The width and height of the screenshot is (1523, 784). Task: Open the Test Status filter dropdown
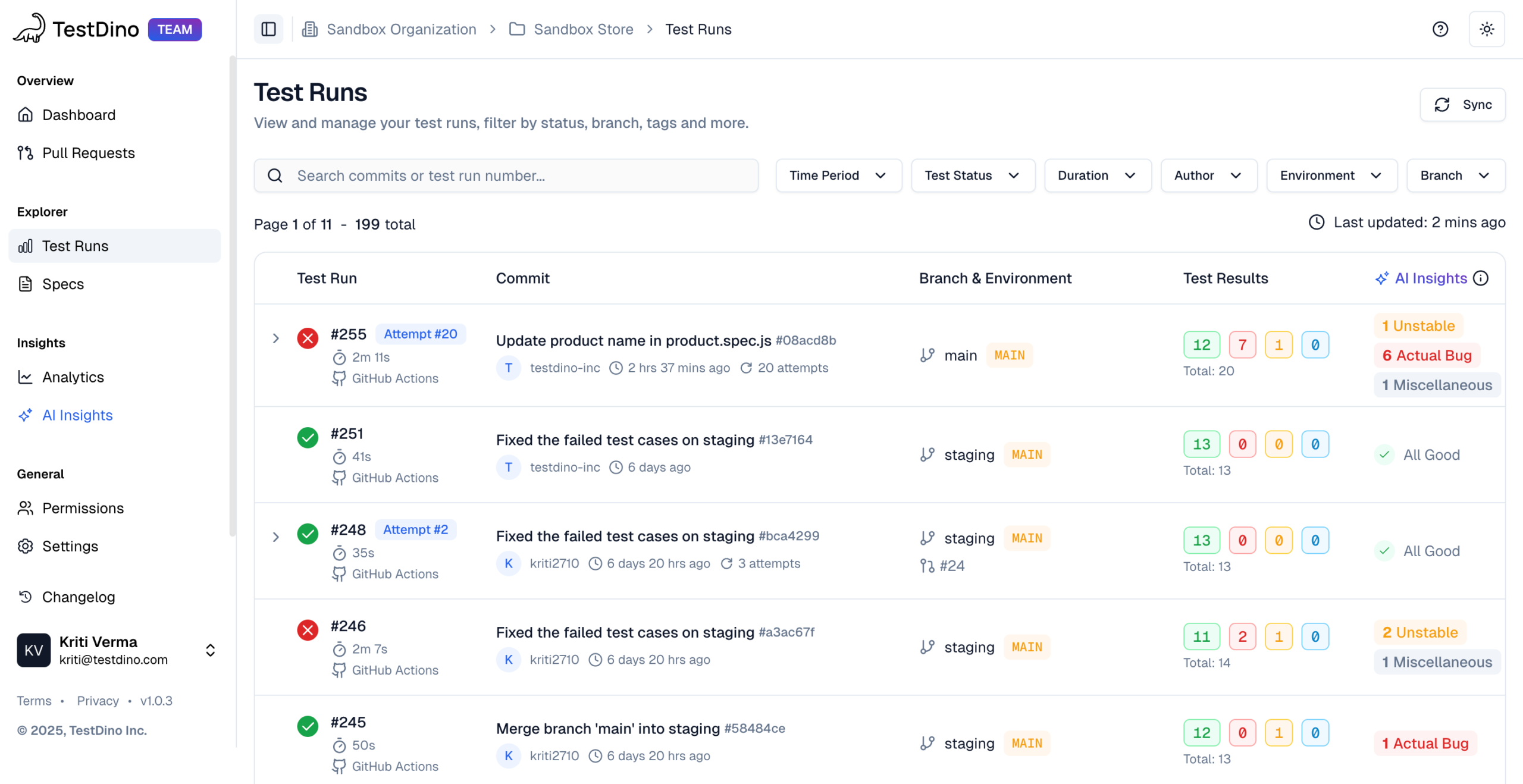click(x=972, y=175)
